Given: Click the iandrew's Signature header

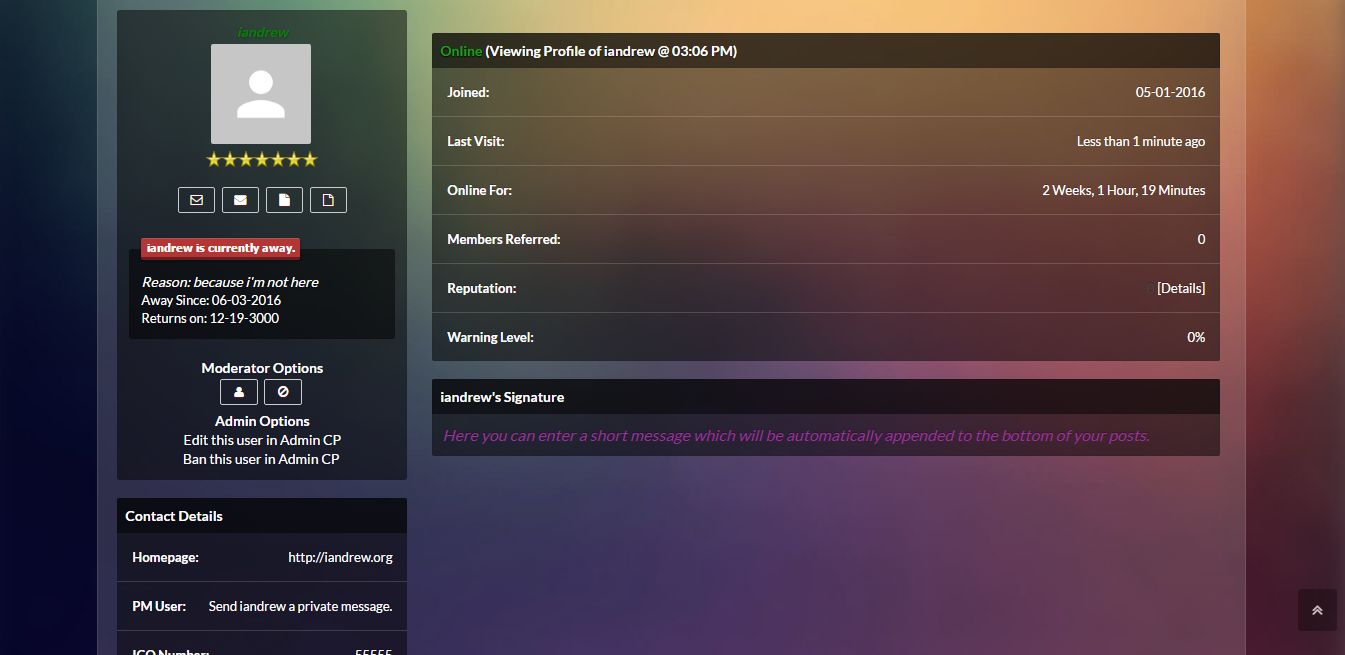Looking at the screenshot, I should tap(826, 397).
